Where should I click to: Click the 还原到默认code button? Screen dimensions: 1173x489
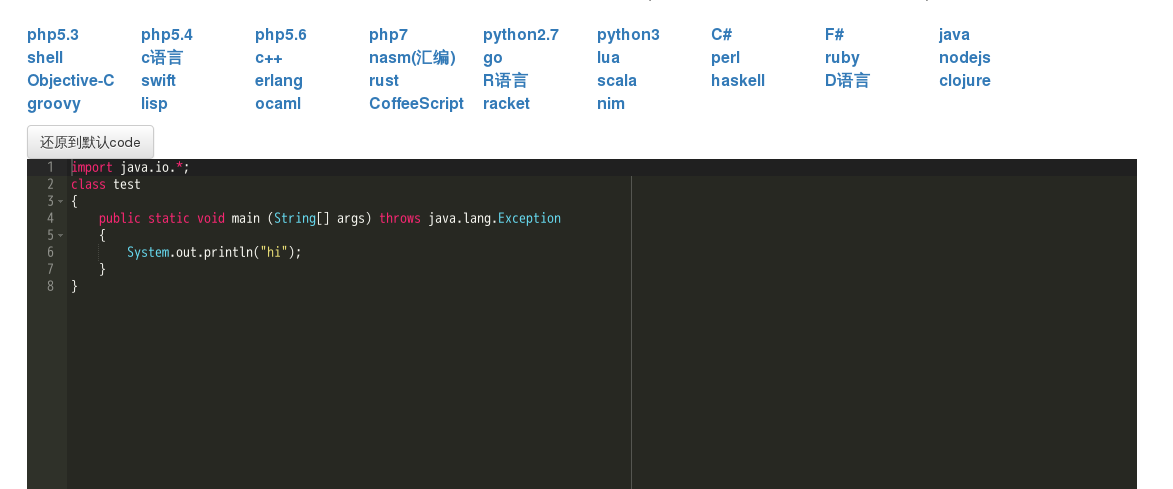pyautogui.click(x=90, y=142)
